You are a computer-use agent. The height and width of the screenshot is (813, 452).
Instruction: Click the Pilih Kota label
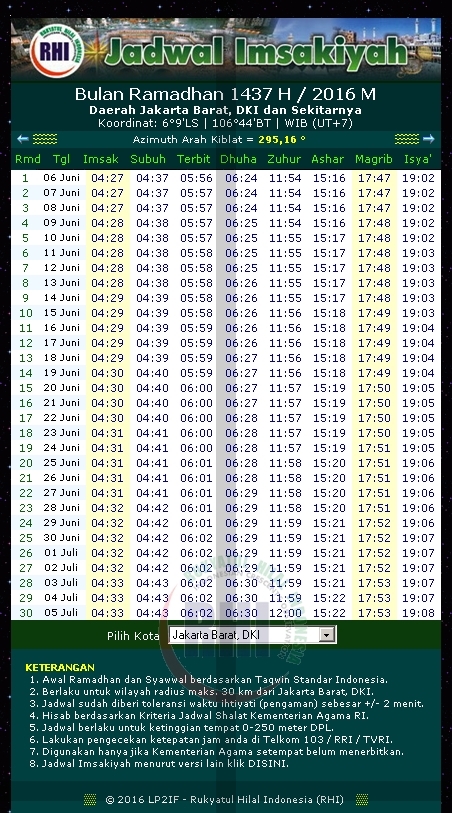133,636
